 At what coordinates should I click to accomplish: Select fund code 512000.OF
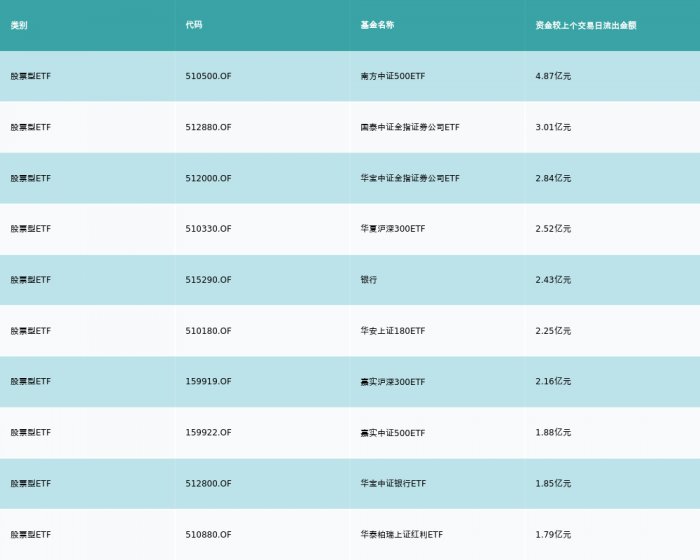pyautogui.click(x=208, y=178)
